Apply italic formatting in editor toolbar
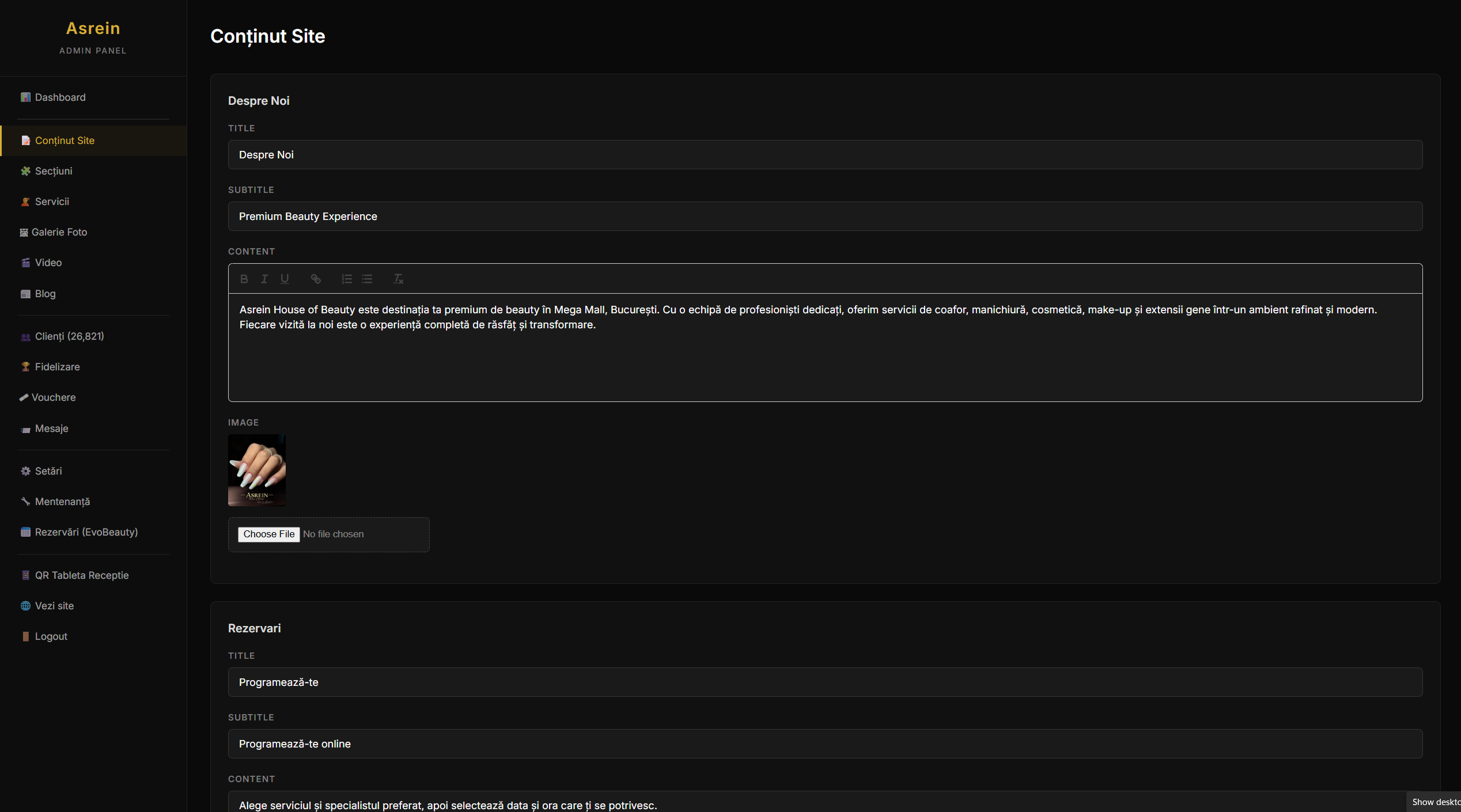Image resolution: width=1461 pixels, height=812 pixels. coord(264,279)
